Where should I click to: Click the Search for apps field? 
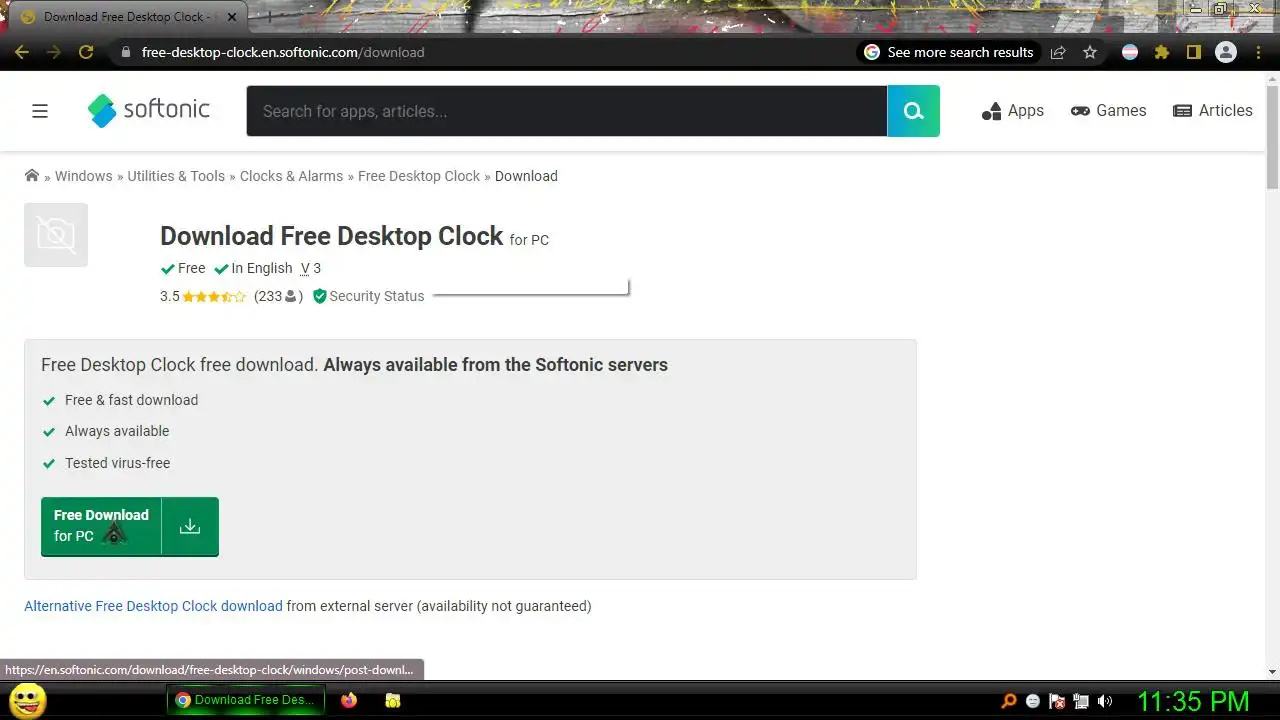click(x=567, y=111)
